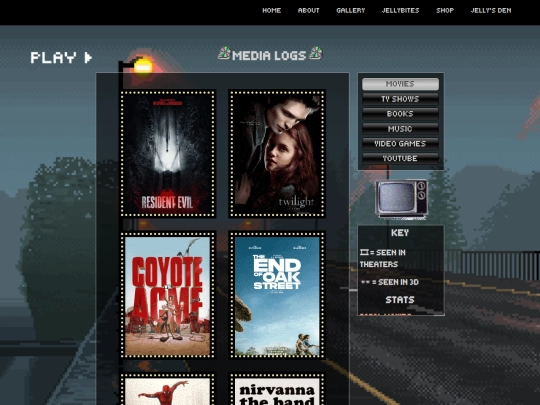The image size is (540, 405).
Task: Click the PLAY triangle VHS icon
Action: click(88, 58)
